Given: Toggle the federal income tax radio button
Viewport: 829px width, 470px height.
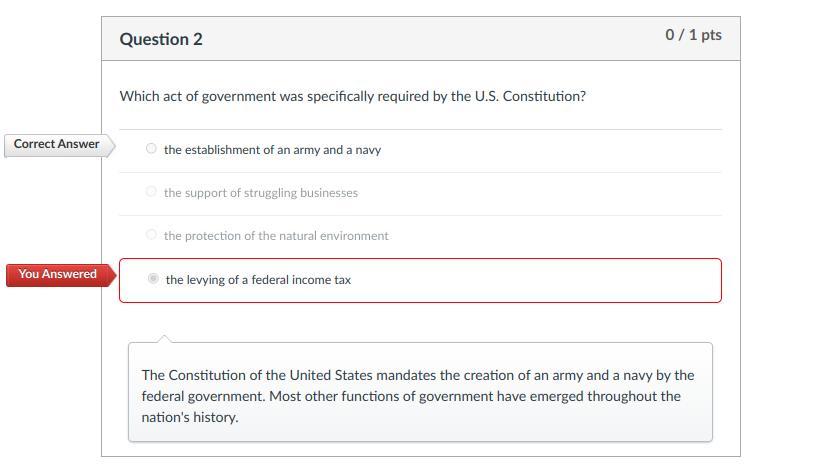Looking at the screenshot, I should [153, 279].
